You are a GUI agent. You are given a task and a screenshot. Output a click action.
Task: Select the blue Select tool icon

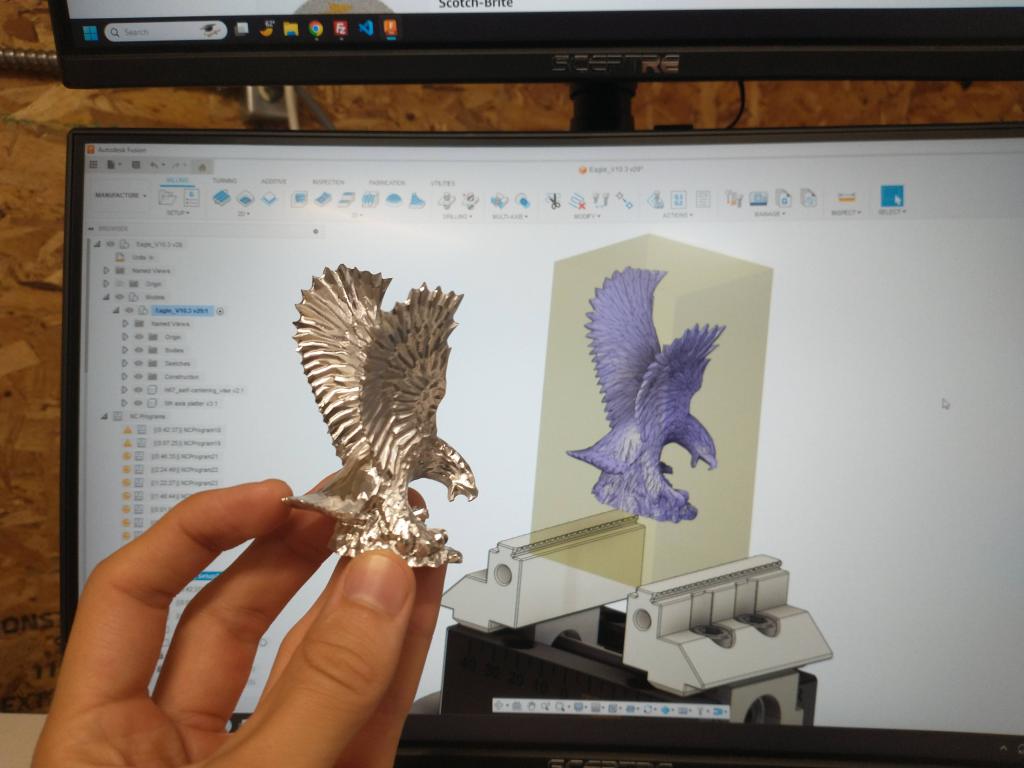pos(891,197)
